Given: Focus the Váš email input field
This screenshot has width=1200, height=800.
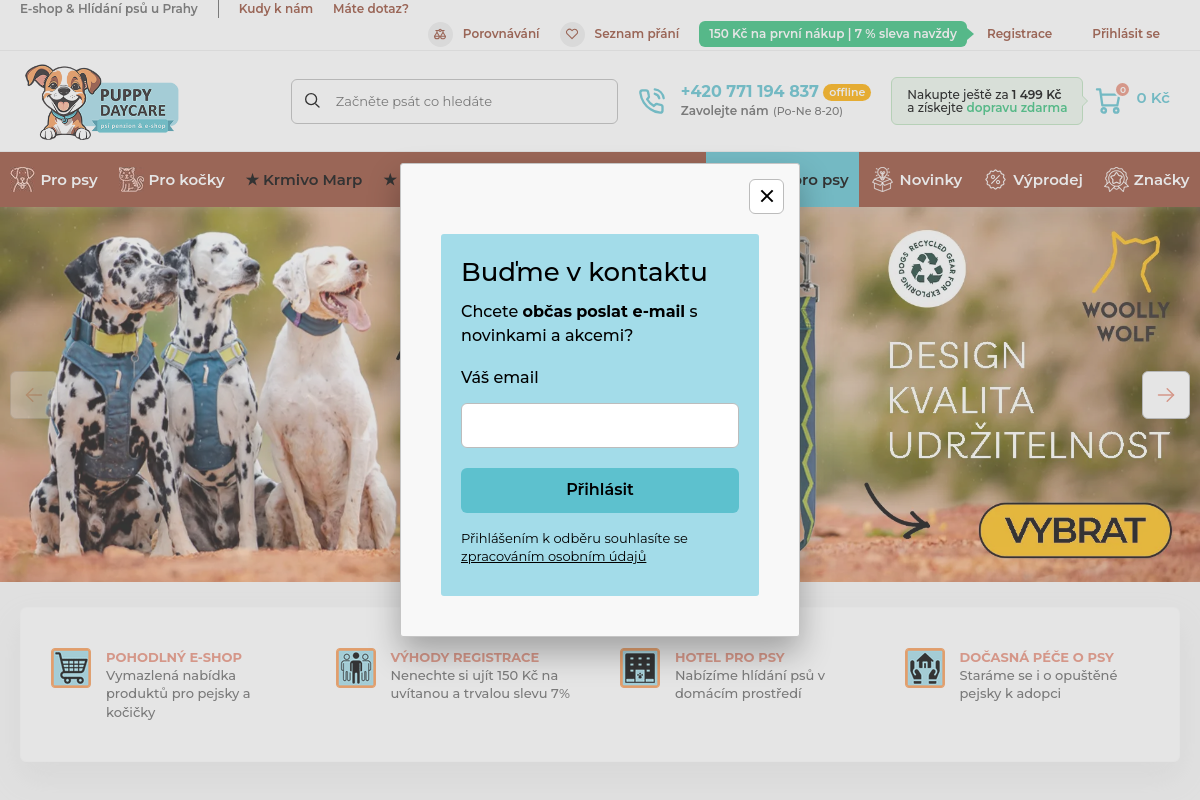Looking at the screenshot, I should [600, 426].
